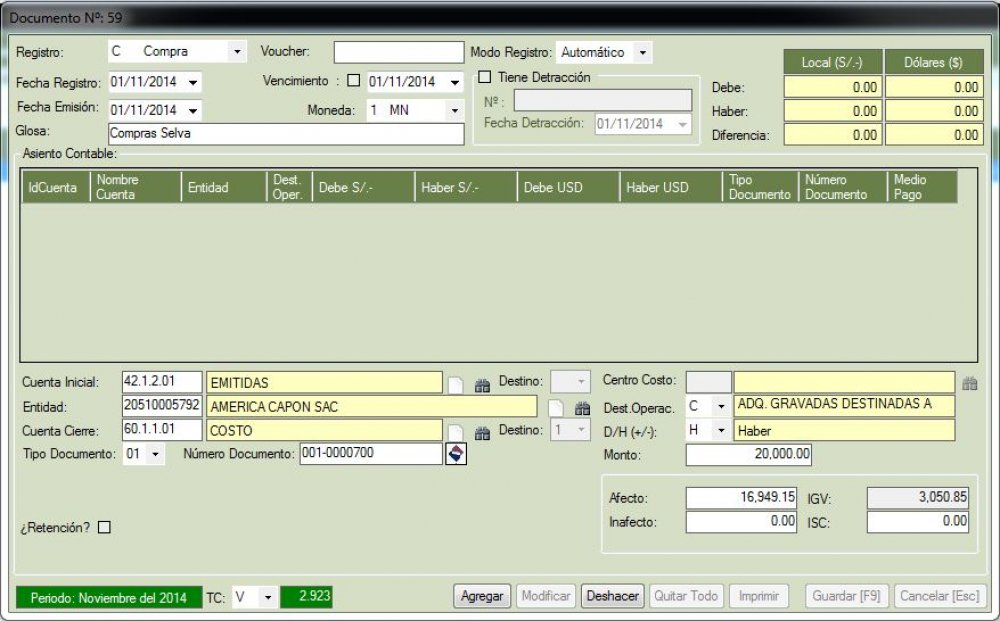1000x621 pixels.
Task: Click the Debe S/.- column header
Action: click(364, 187)
